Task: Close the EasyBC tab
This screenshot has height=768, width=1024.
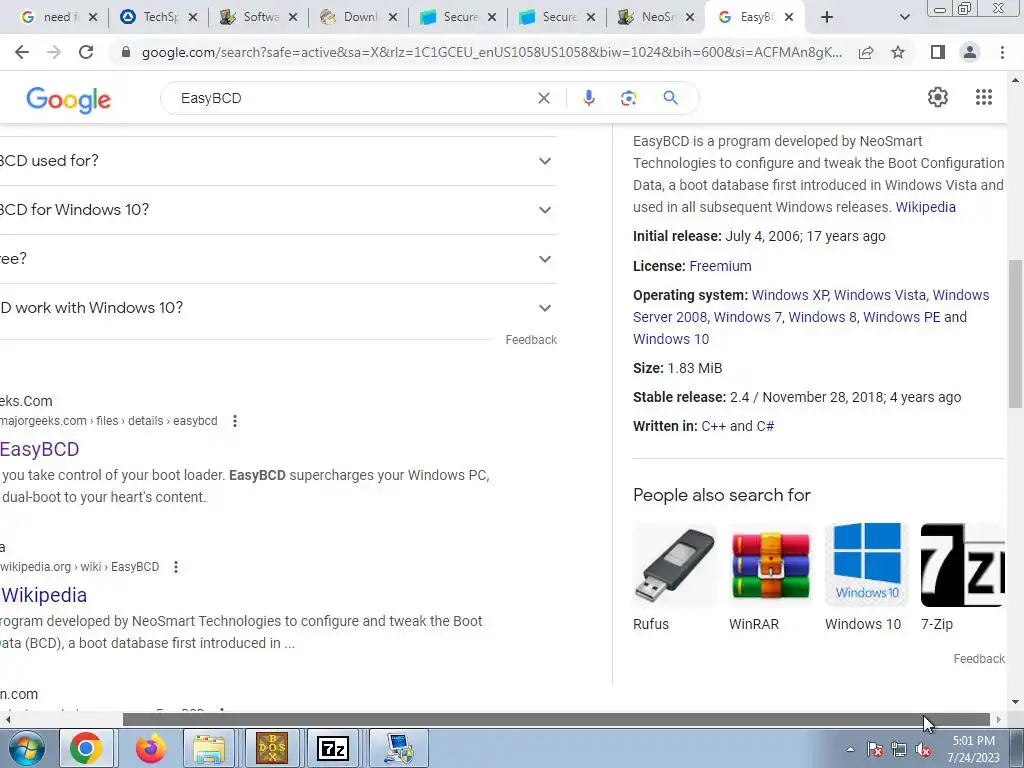Action: click(789, 17)
